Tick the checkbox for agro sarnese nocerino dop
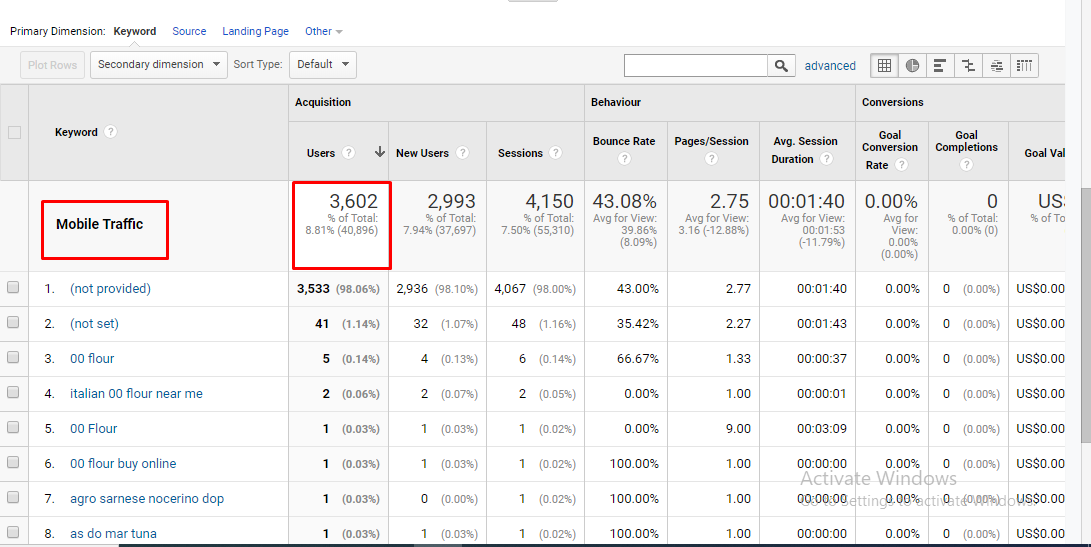 tap(13, 498)
